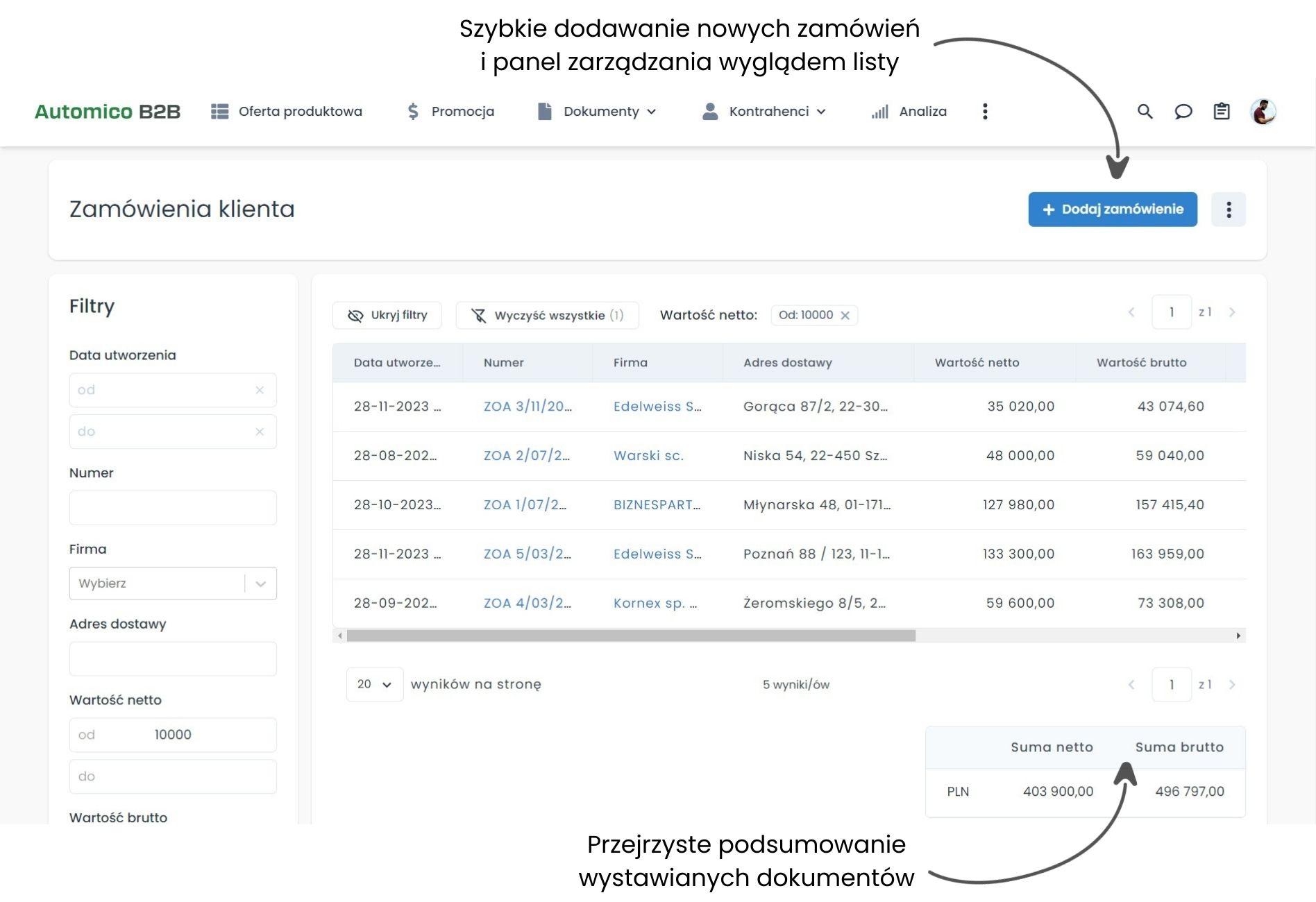Clear the Data utworzenia 'do' field
Screen dimensions: 1316x902
[x=260, y=432]
